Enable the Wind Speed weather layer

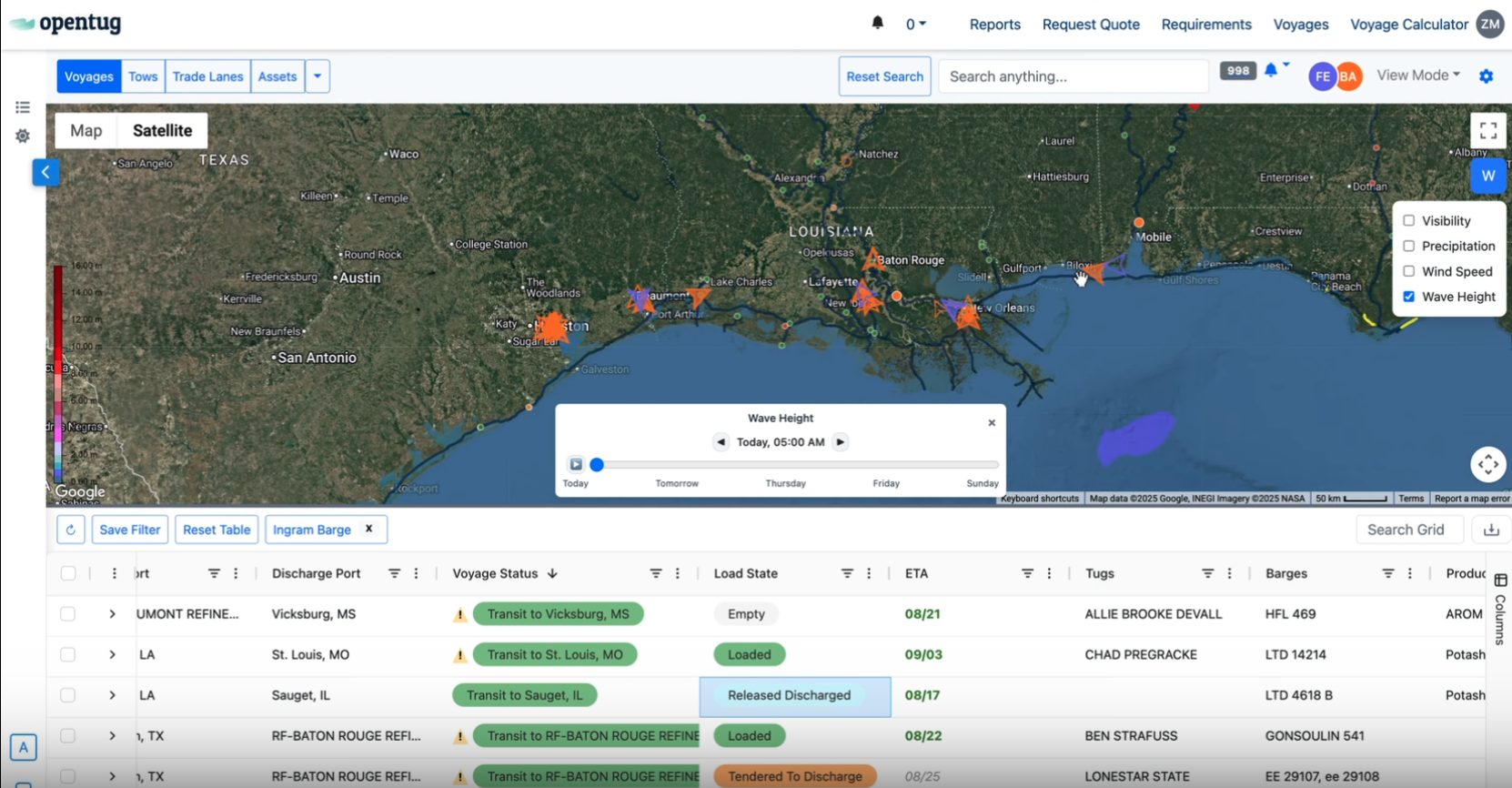point(1408,271)
